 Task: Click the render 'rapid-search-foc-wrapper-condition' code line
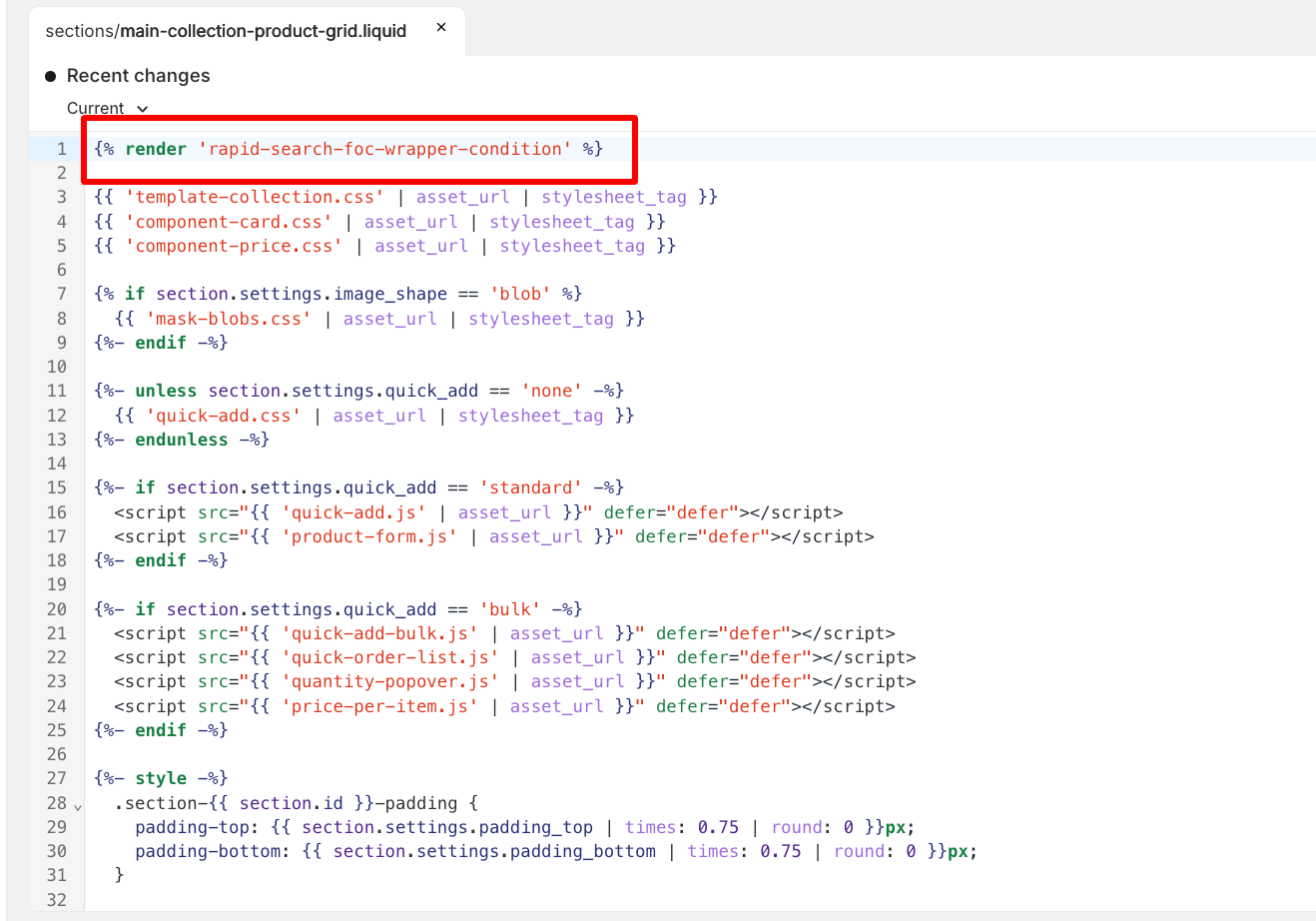(349, 149)
